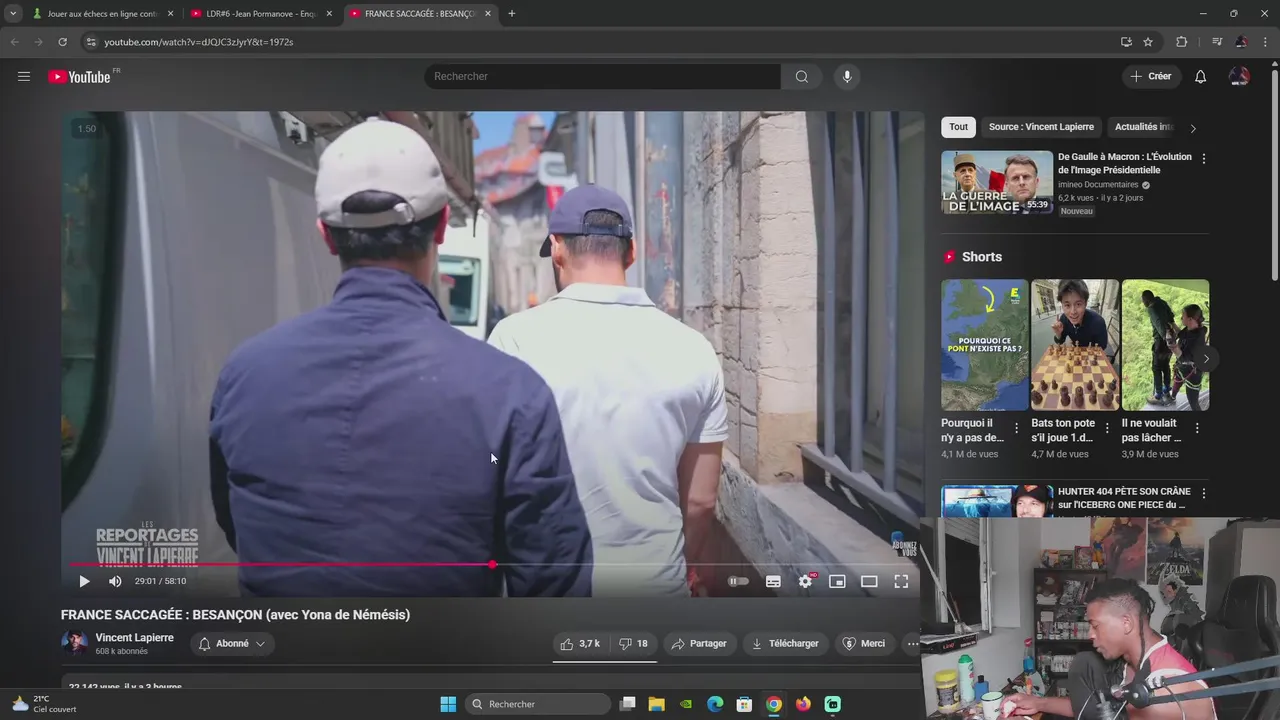Viewport: 1280px width, 720px height.
Task: Open short 'Bats ton pote s'il joue'
Action: 1075,345
